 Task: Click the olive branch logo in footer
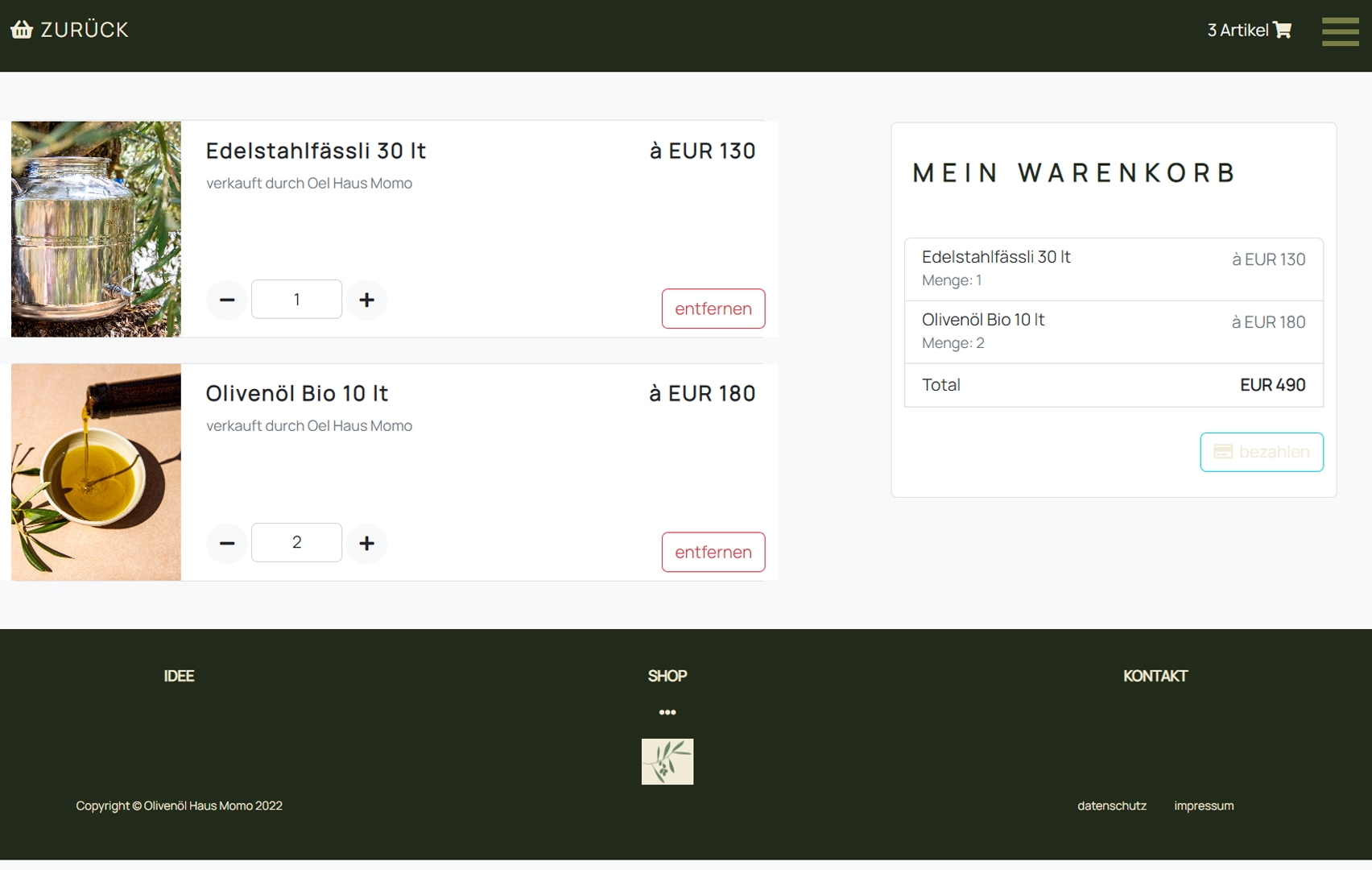tap(667, 761)
